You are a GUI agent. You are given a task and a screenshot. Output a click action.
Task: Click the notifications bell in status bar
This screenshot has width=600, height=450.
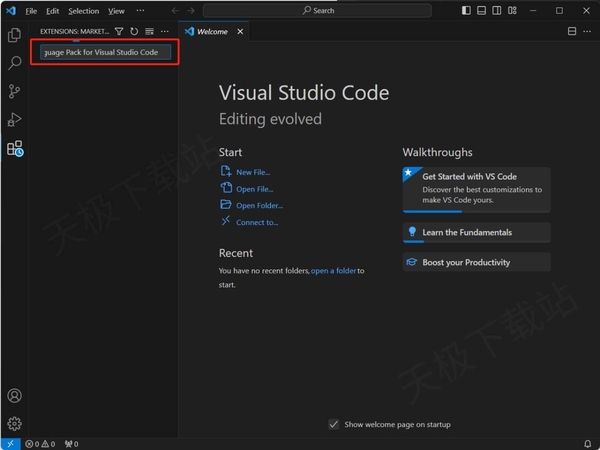[x=587, y=443]
